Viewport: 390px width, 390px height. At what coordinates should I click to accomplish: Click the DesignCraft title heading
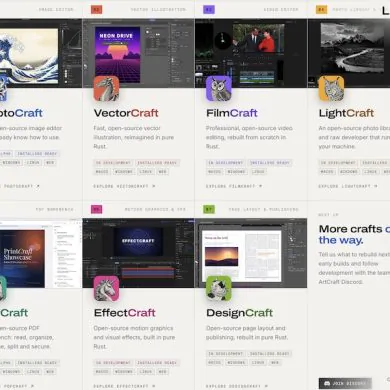click(x=239, y=313)
